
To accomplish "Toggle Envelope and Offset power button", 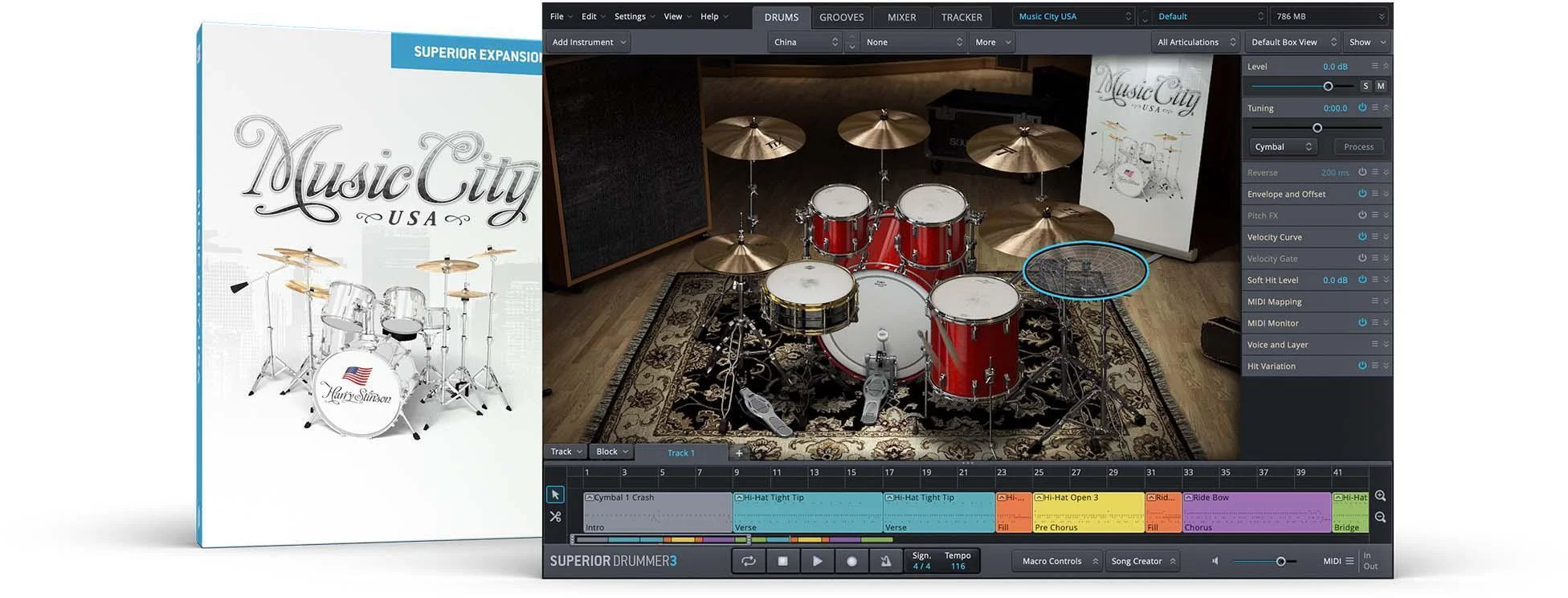I will (1362, 194).
